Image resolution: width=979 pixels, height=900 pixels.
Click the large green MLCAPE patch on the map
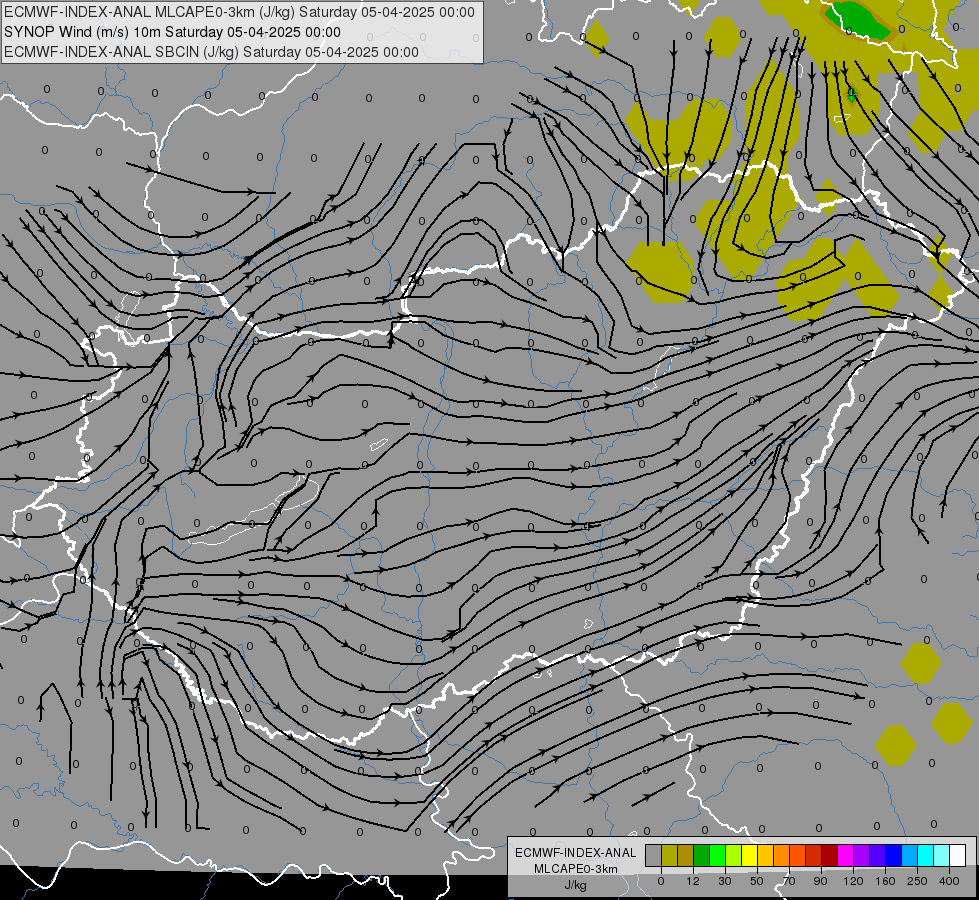(x=858, y=20)
